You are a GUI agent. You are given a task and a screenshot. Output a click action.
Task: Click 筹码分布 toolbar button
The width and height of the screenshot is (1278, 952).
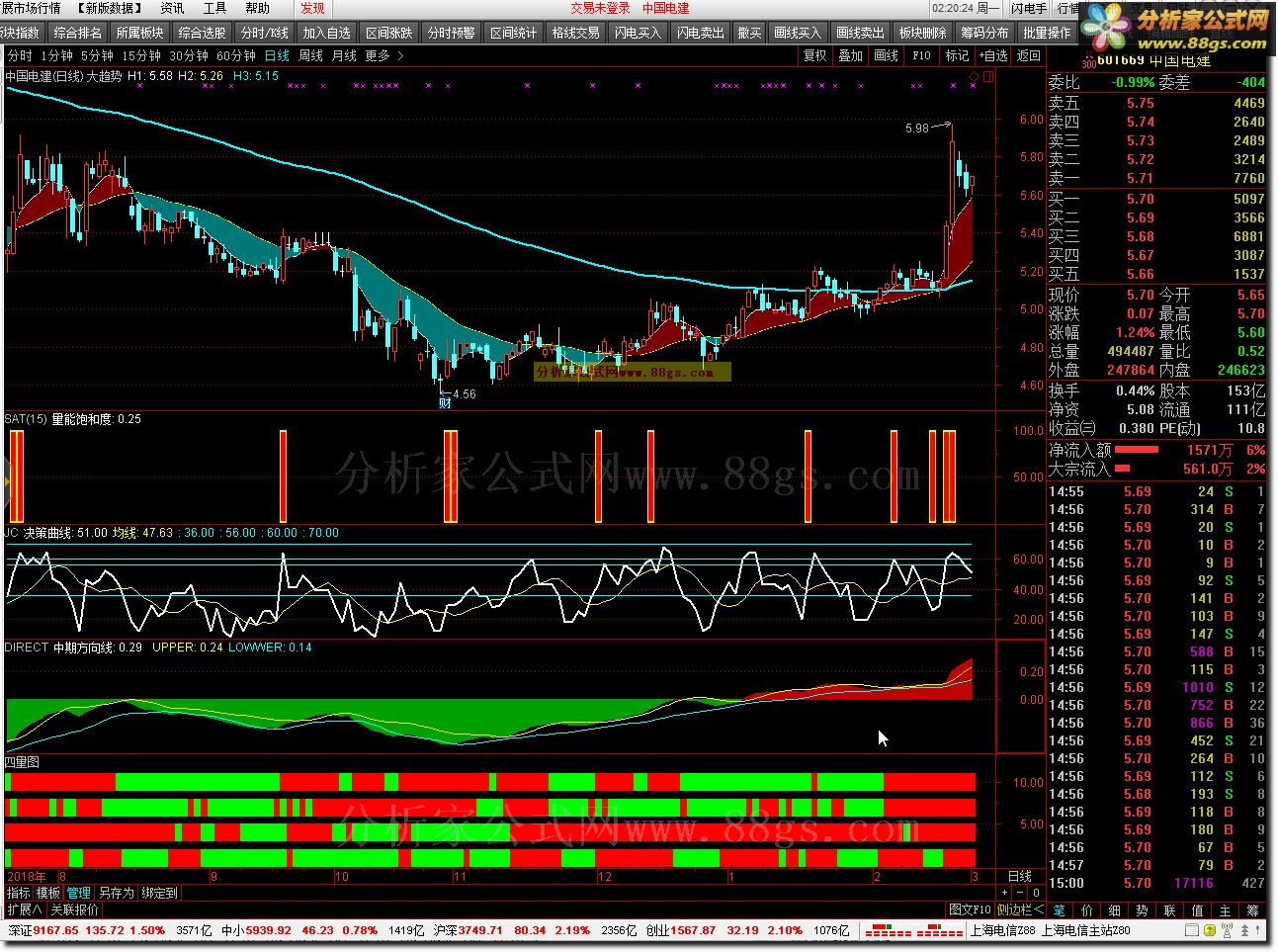tap(985, 33)
